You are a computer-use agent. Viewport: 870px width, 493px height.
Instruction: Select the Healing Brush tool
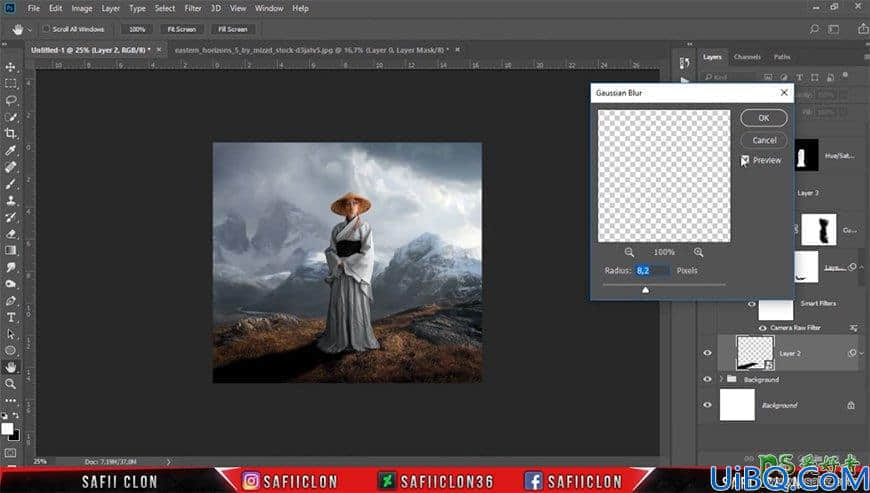[11, 167]
